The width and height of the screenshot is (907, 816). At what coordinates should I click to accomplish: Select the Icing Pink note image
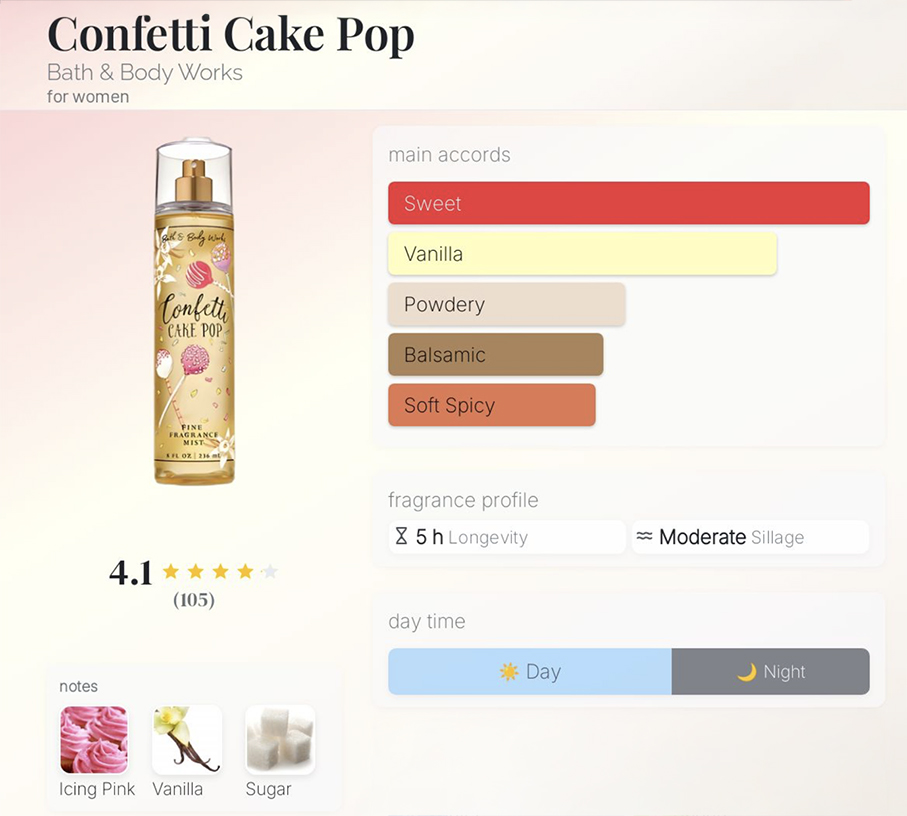click(94, 740)
